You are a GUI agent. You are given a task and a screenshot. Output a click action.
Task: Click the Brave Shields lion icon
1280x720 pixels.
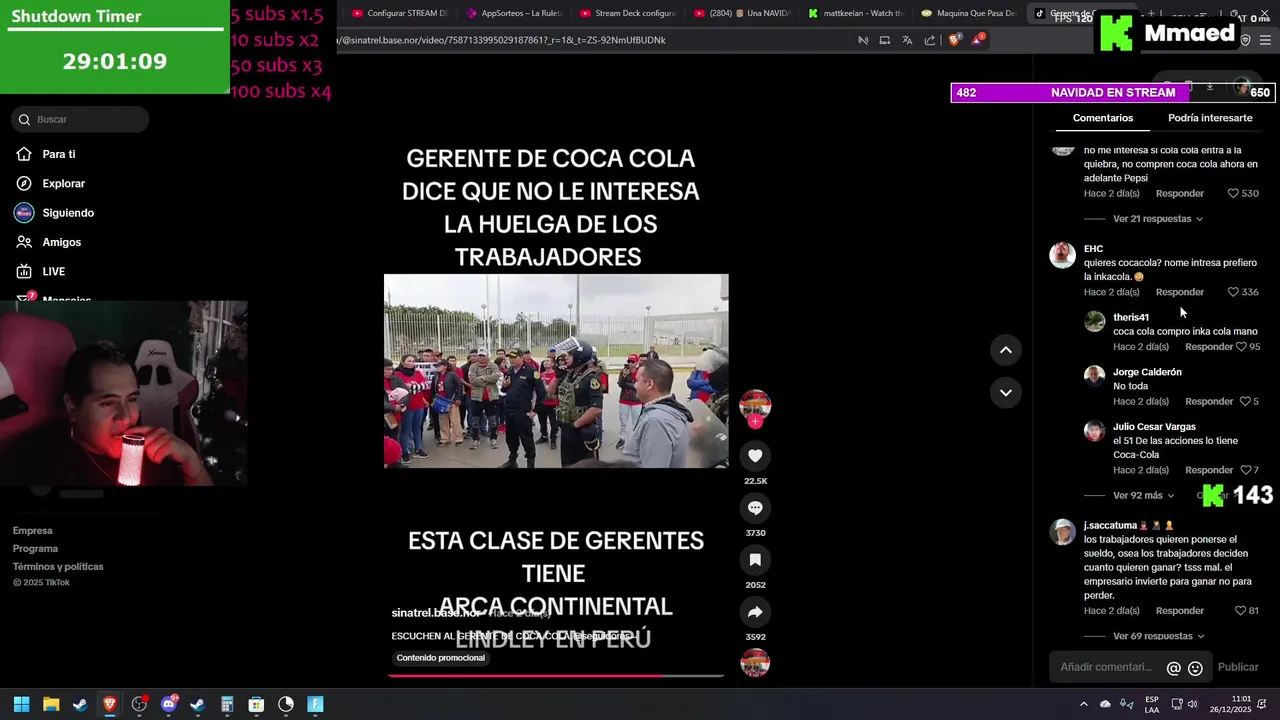pos(954,40)
